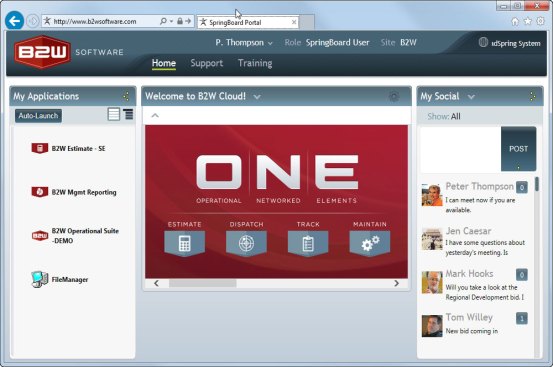Click the B2W site link
This screenshot has height=367, width=553.
[408, 43]
